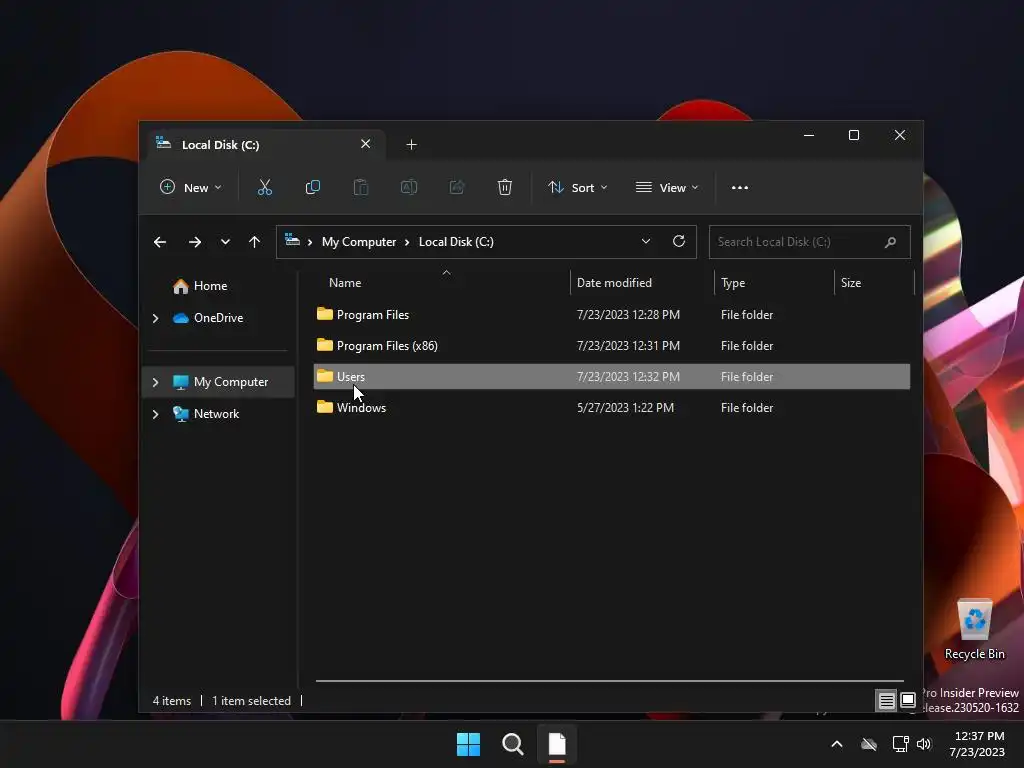
Task: Open the New dropdown menu
Action: [x=191, y=187]
